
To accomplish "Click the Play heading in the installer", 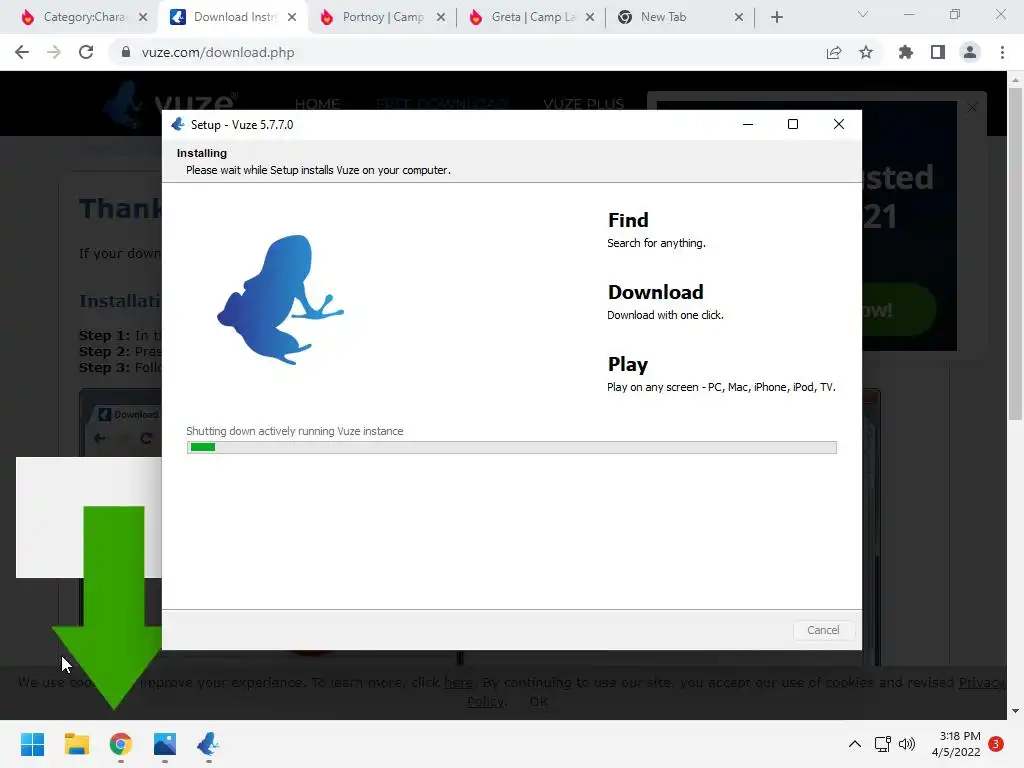I will point(628,364).
